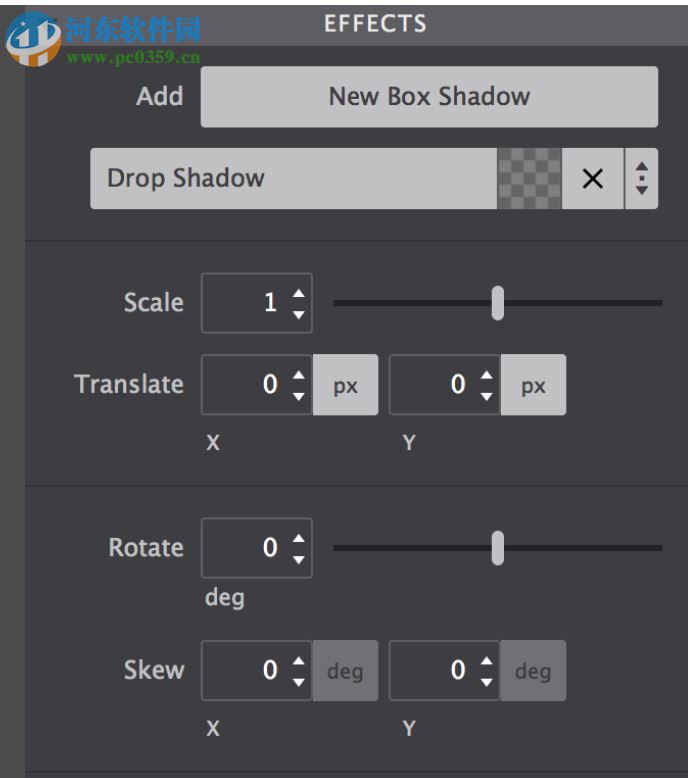
Task: Open the Skew X deg unit dropdown
Action: 346,671
